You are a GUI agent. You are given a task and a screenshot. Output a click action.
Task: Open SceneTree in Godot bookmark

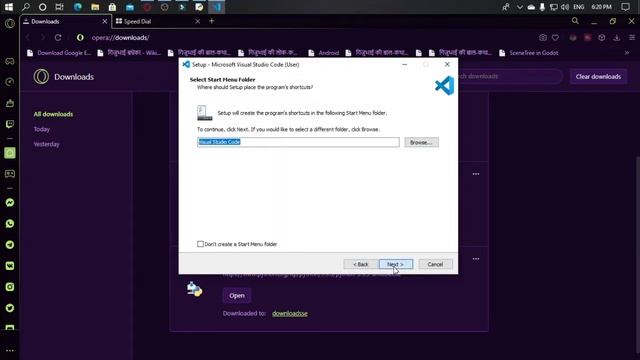pos(529,53)
